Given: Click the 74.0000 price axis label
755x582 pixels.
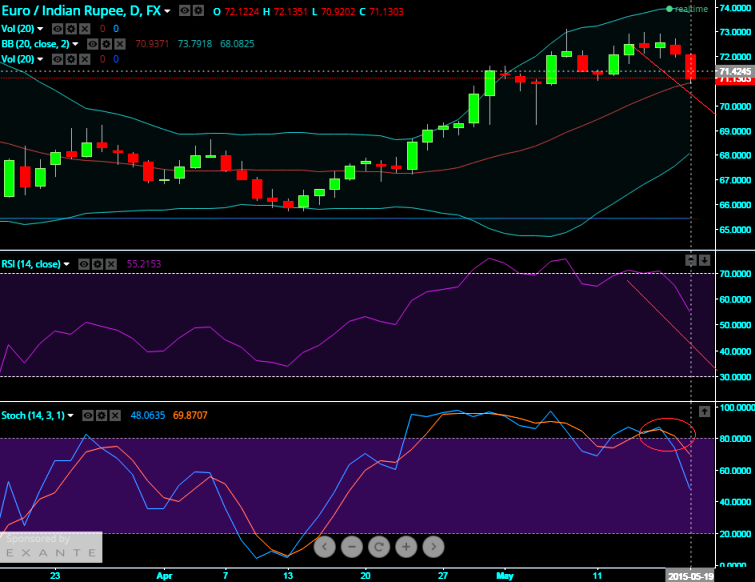Looking at the screenshot, I should 735,8.
